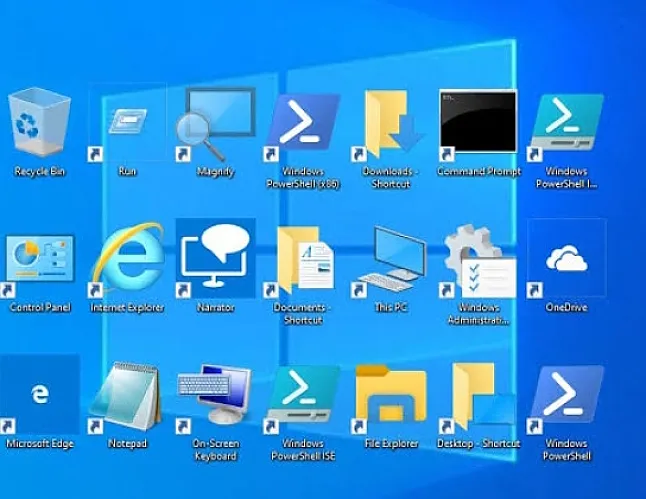Image resolution: width=646 pixels, height=499 pixels.
Task: Click the "Magnify" label text
Action: pos(215,171)
